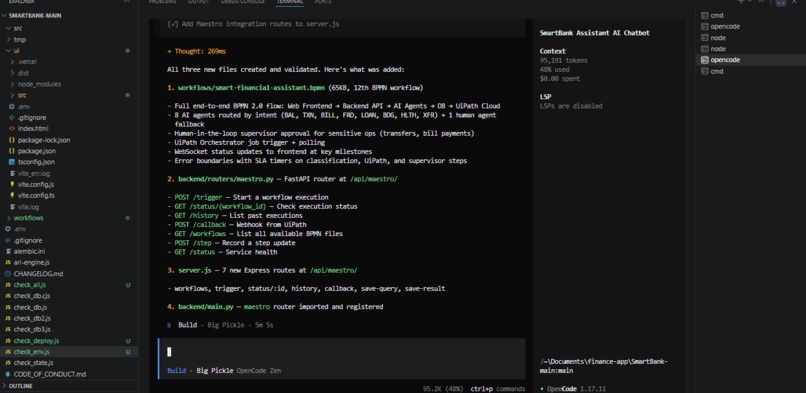
Task: Click the 'SmartBank Assistant AI Chatbot' title
Action: point(594,33)
